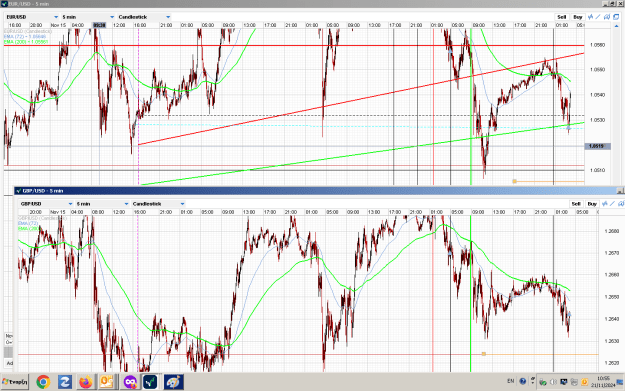Click orange media player tray icon
The width and height of the screenshot is (625, 391).
pos(584,382)
